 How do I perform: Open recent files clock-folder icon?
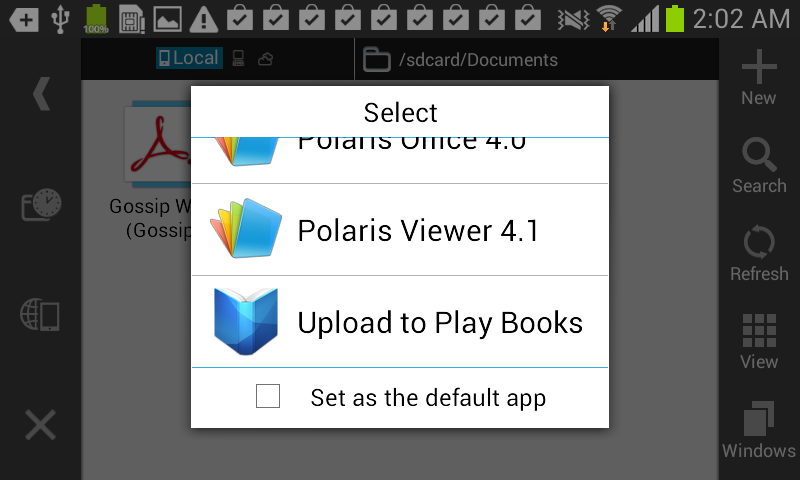(x=41, y=204)
